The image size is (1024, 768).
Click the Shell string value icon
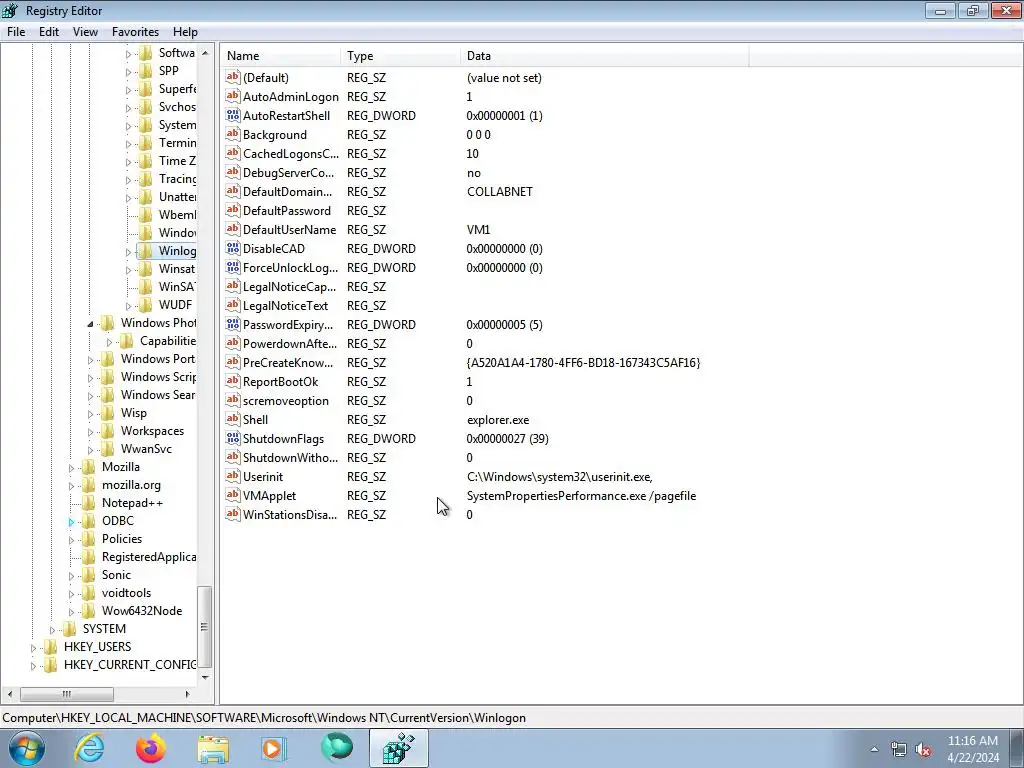232,419
